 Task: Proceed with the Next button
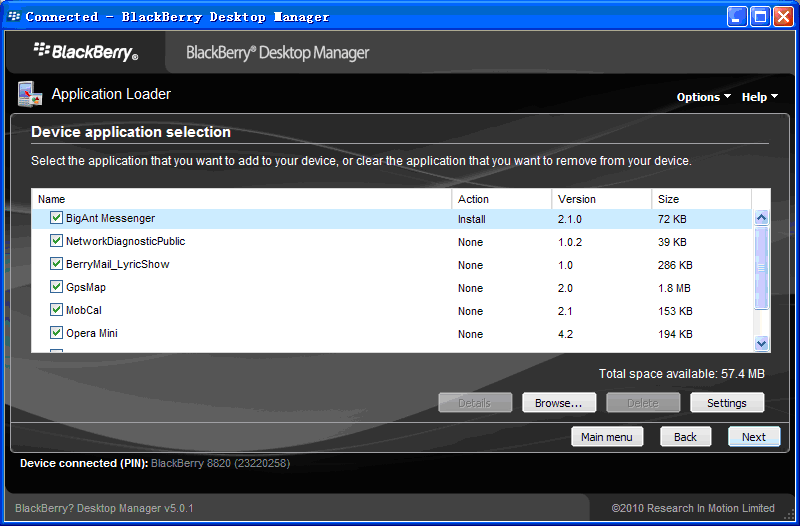pyautogui.click(x=754, y=437)
